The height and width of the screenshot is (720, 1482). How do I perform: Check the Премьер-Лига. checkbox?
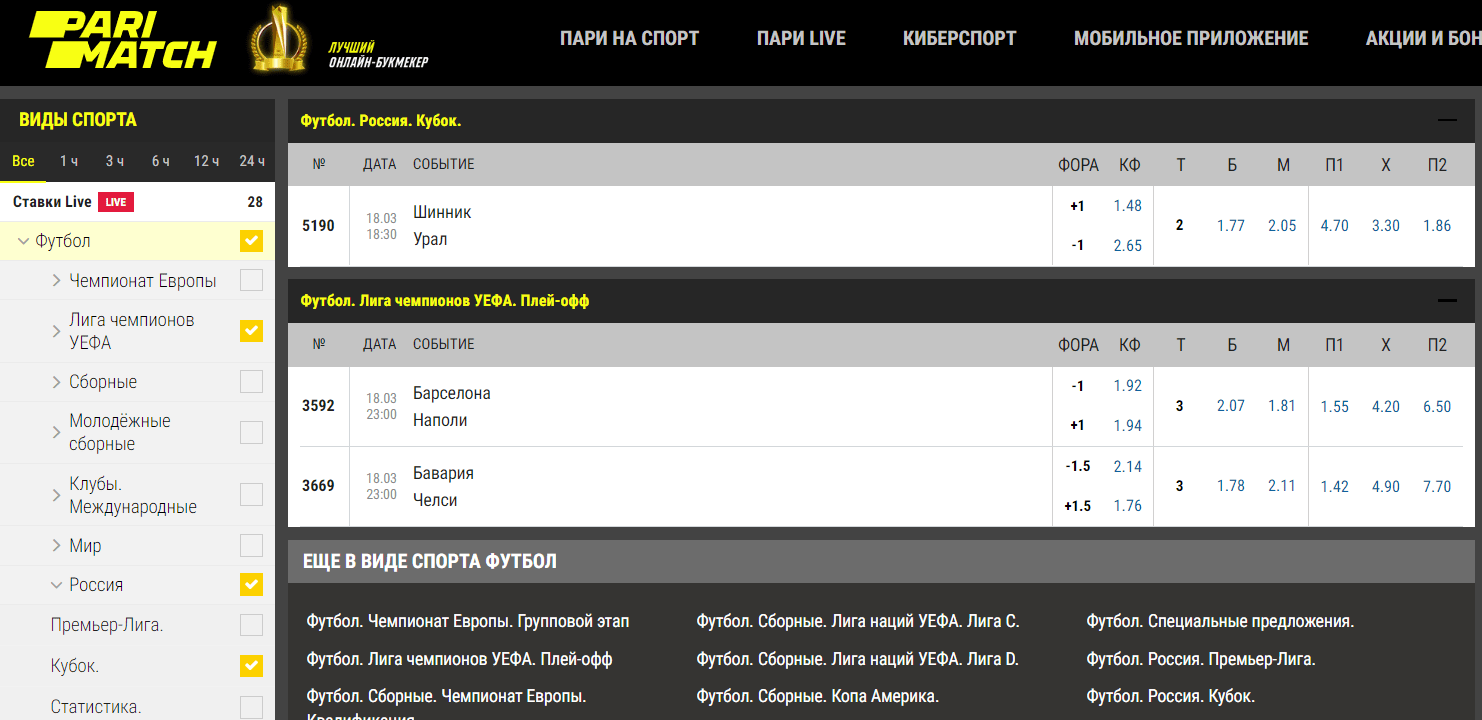coord(251,626)
